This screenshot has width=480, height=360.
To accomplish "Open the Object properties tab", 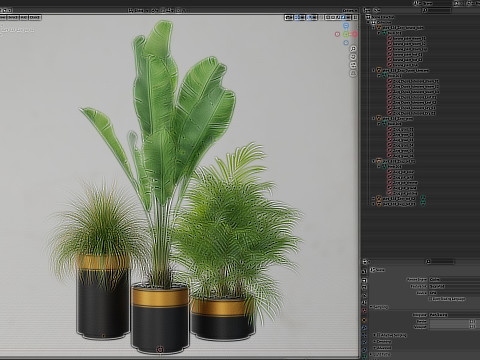I will [364, 320].
